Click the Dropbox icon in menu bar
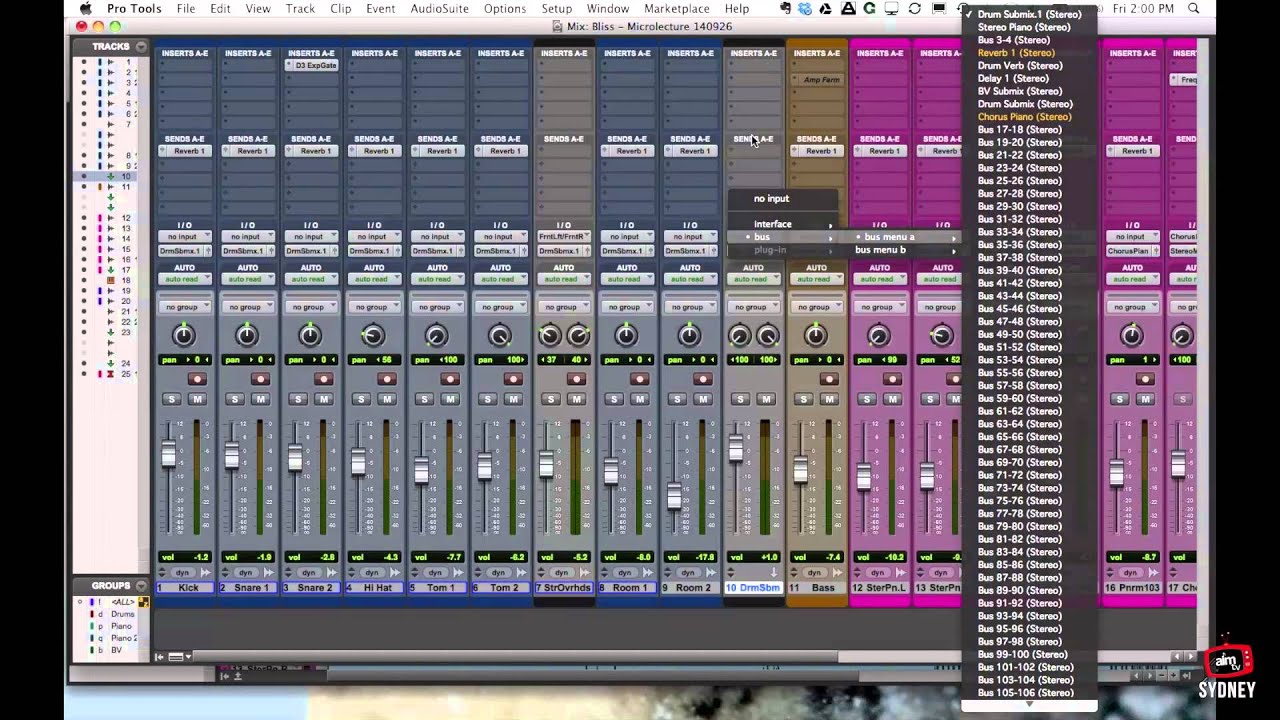Image resolution: width=1280 pixels, height=720 pixels. coord(804,8)
